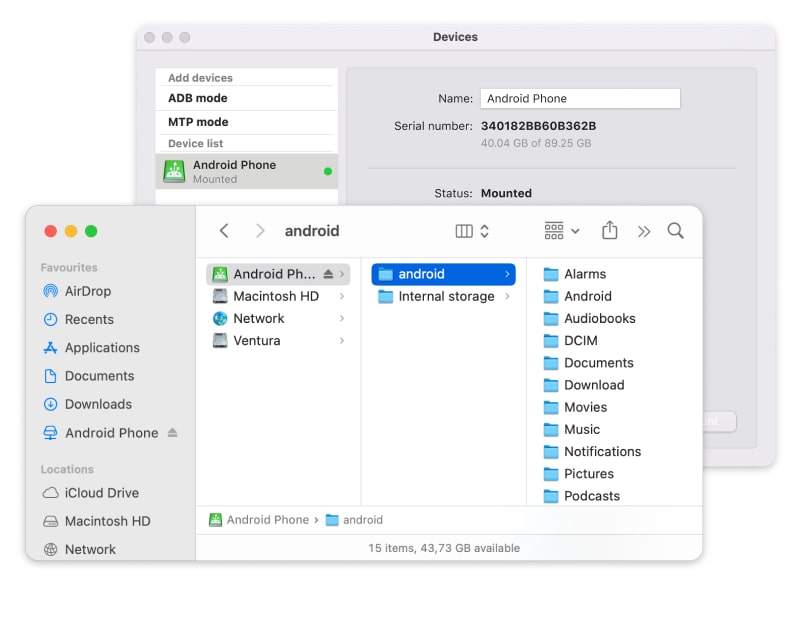The width and height of the screenshot is (800, 620).
Task: Click the serial number 340182BB60B362B
Action: pos(538,126)
